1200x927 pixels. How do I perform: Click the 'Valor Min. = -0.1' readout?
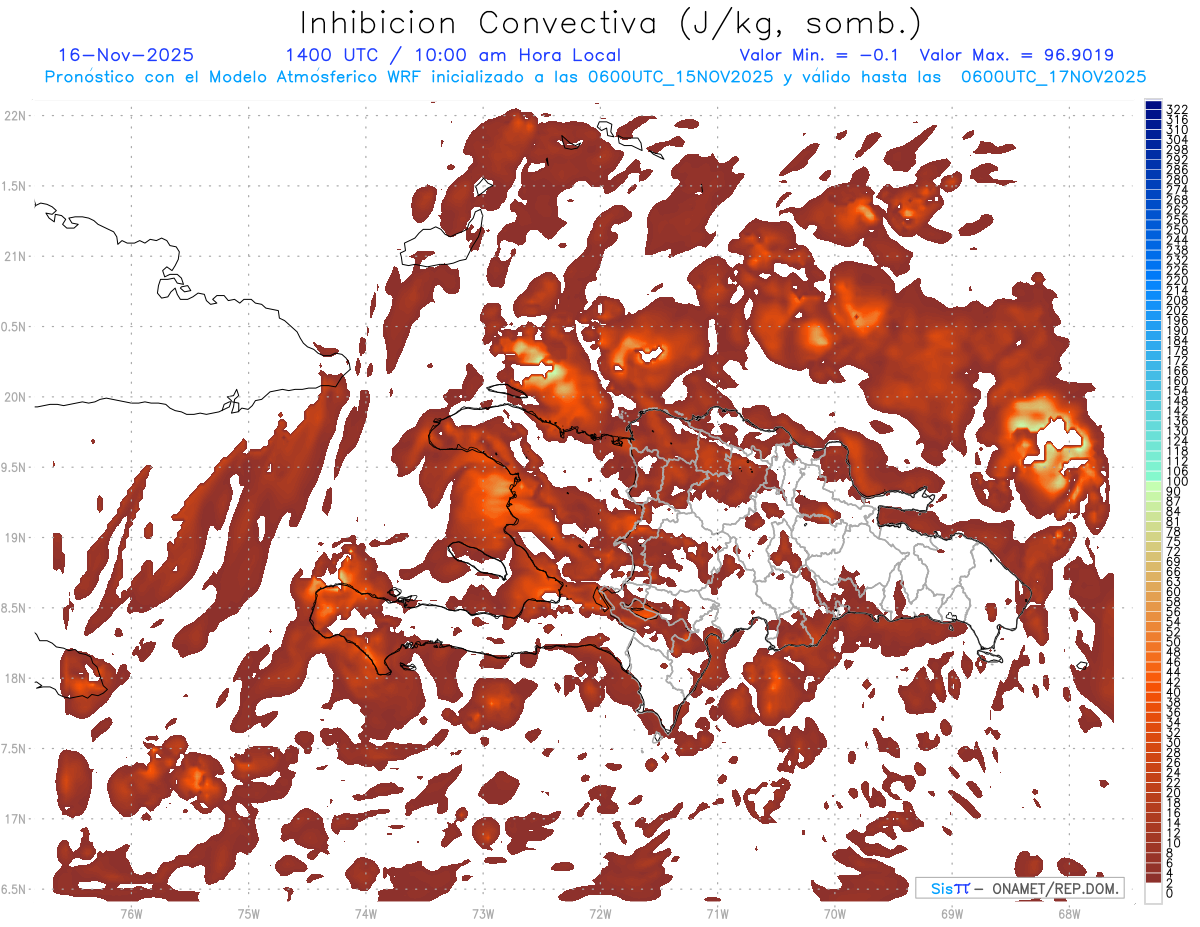pyautogui.click(x=821, y=55)
